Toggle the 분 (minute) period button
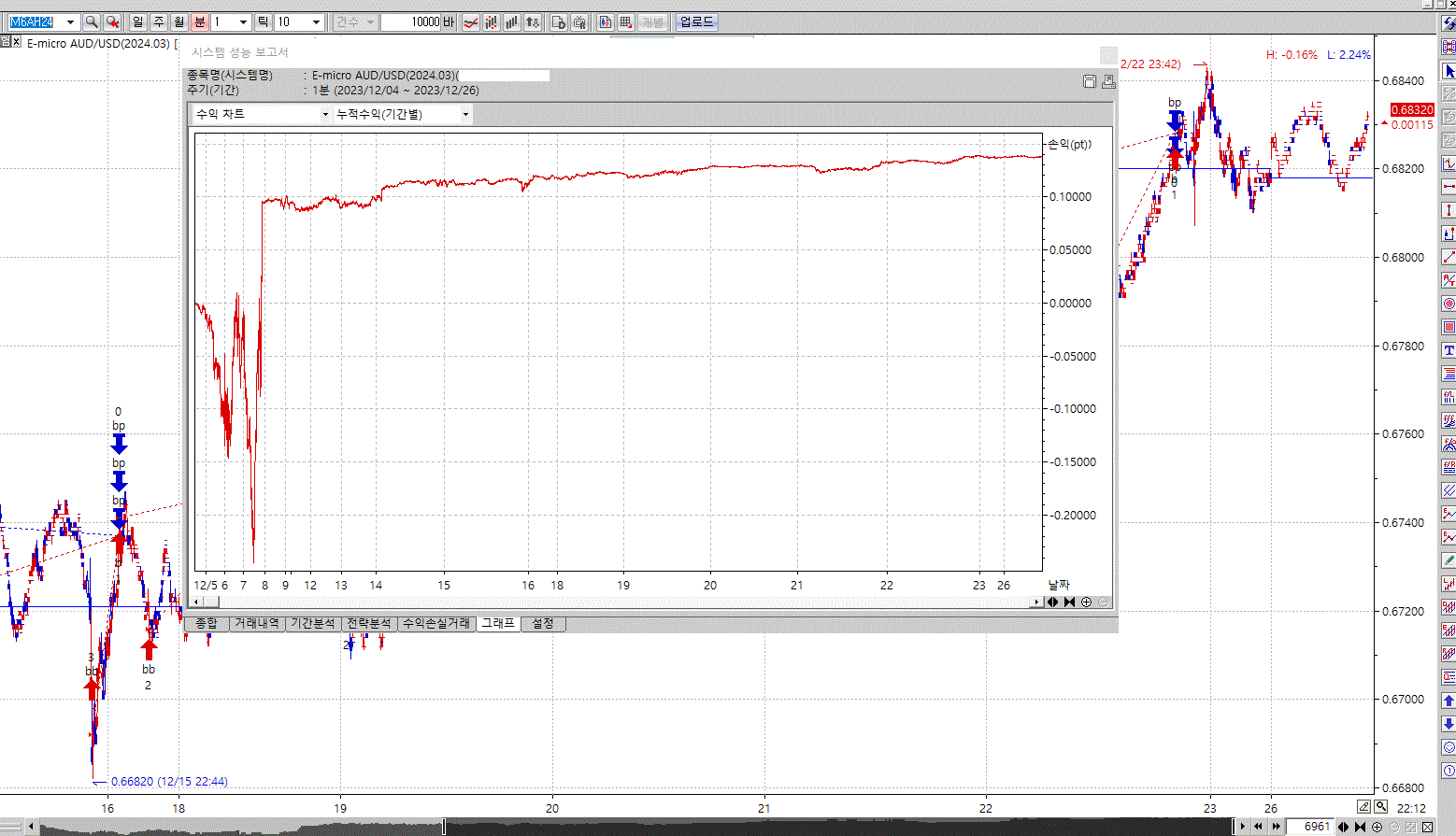 click(199, 21)
